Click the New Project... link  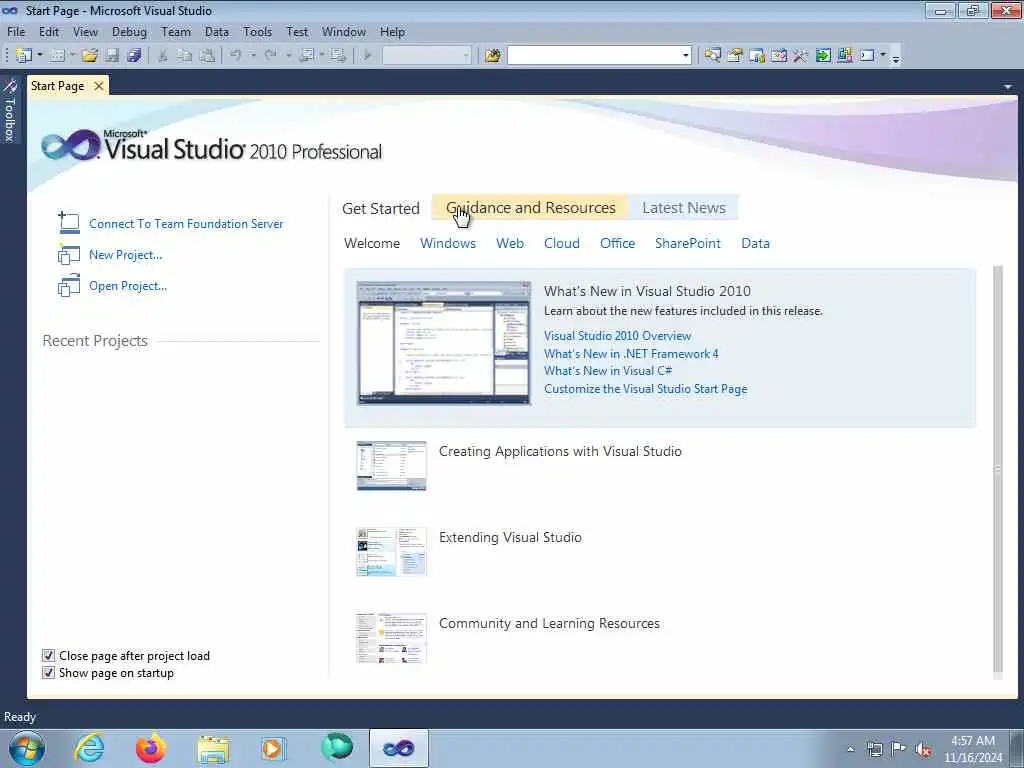[125, 255]
